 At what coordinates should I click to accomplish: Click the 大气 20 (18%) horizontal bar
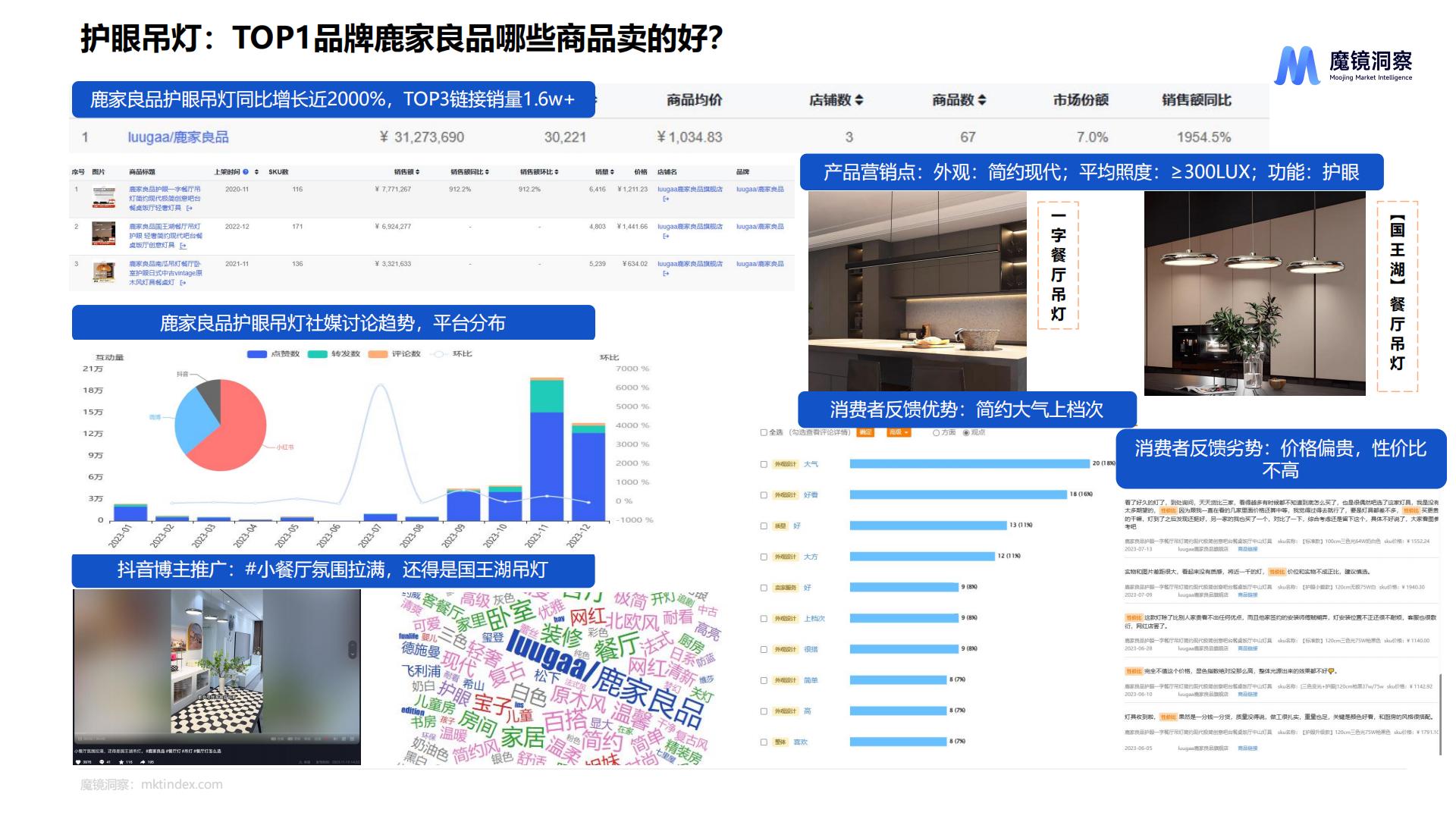pyautogui.click(x=970, y=463)
